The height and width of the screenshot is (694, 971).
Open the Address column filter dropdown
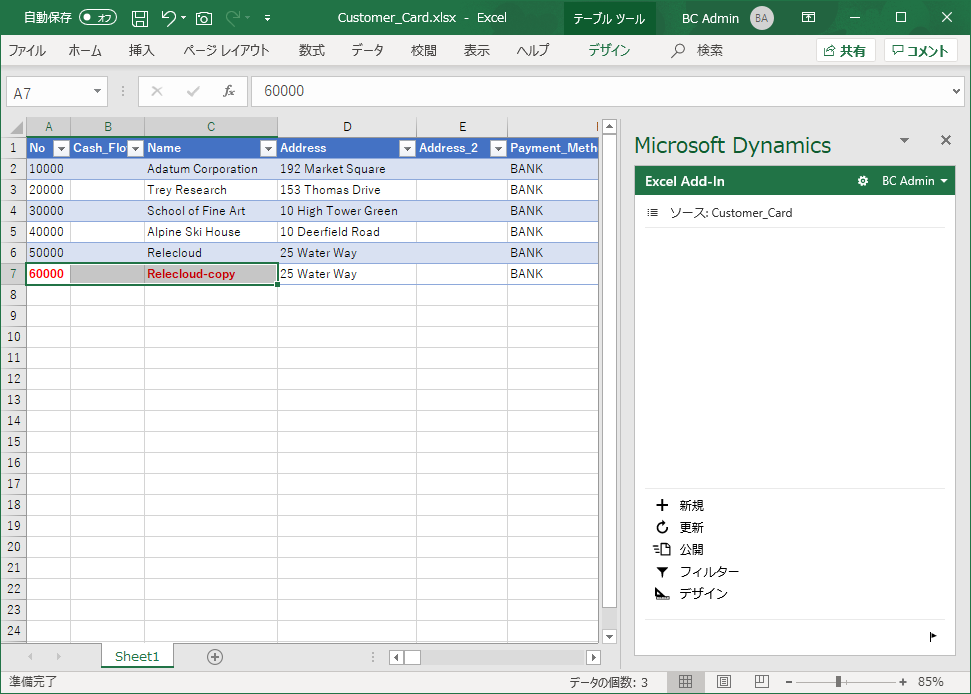pyautogui.click(x=407, y=149)
